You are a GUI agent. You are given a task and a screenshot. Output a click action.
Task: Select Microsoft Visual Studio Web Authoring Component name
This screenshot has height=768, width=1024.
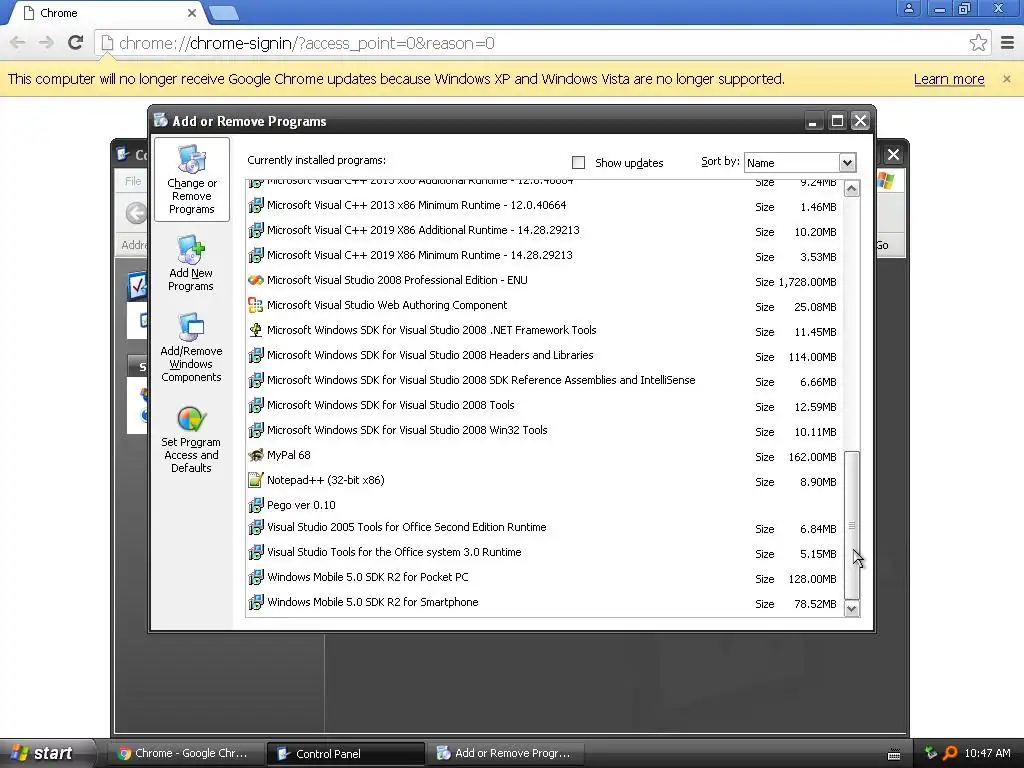pos(387,305)
